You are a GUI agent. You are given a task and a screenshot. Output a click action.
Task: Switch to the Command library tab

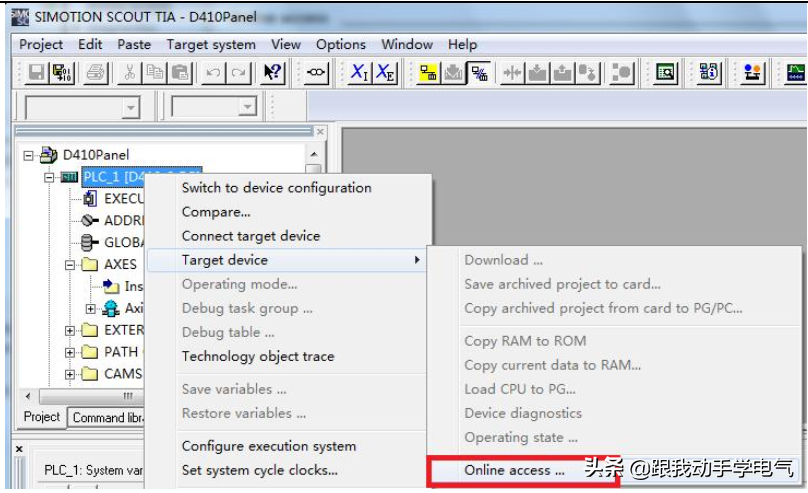pos(110,417)
